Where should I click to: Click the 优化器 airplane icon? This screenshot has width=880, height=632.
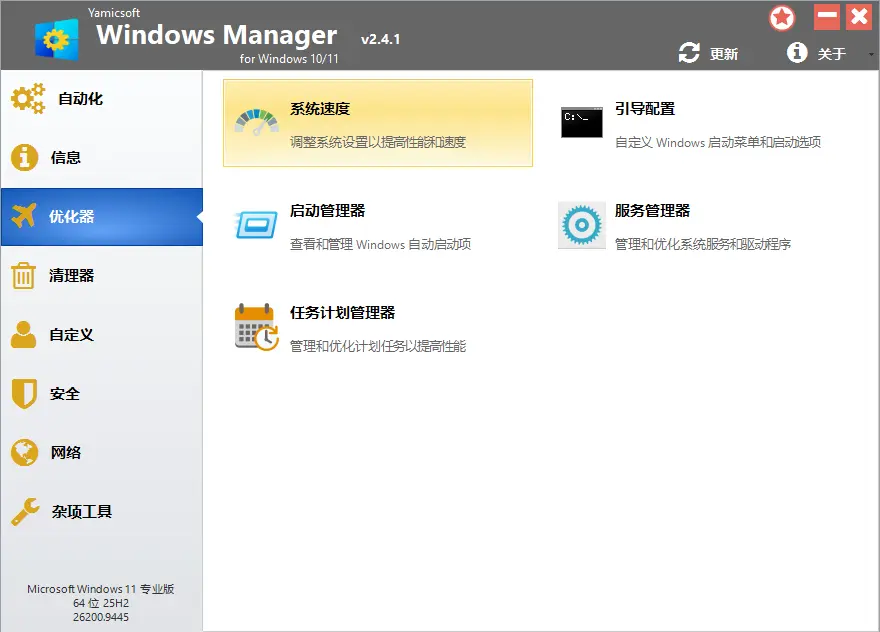click(x=24, y=216)
